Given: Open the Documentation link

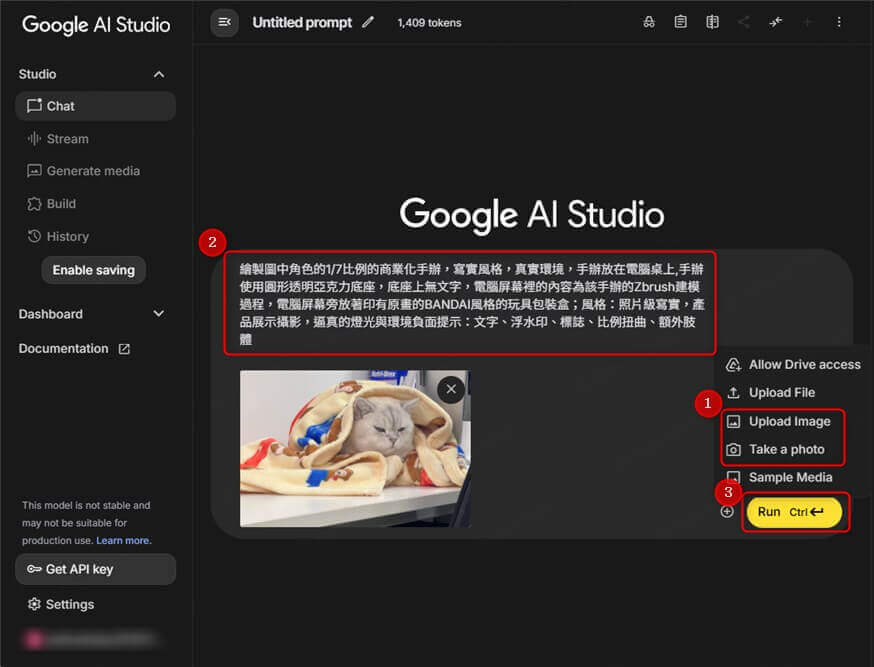Looking at the screenshot, I should [x=64, y=349].
